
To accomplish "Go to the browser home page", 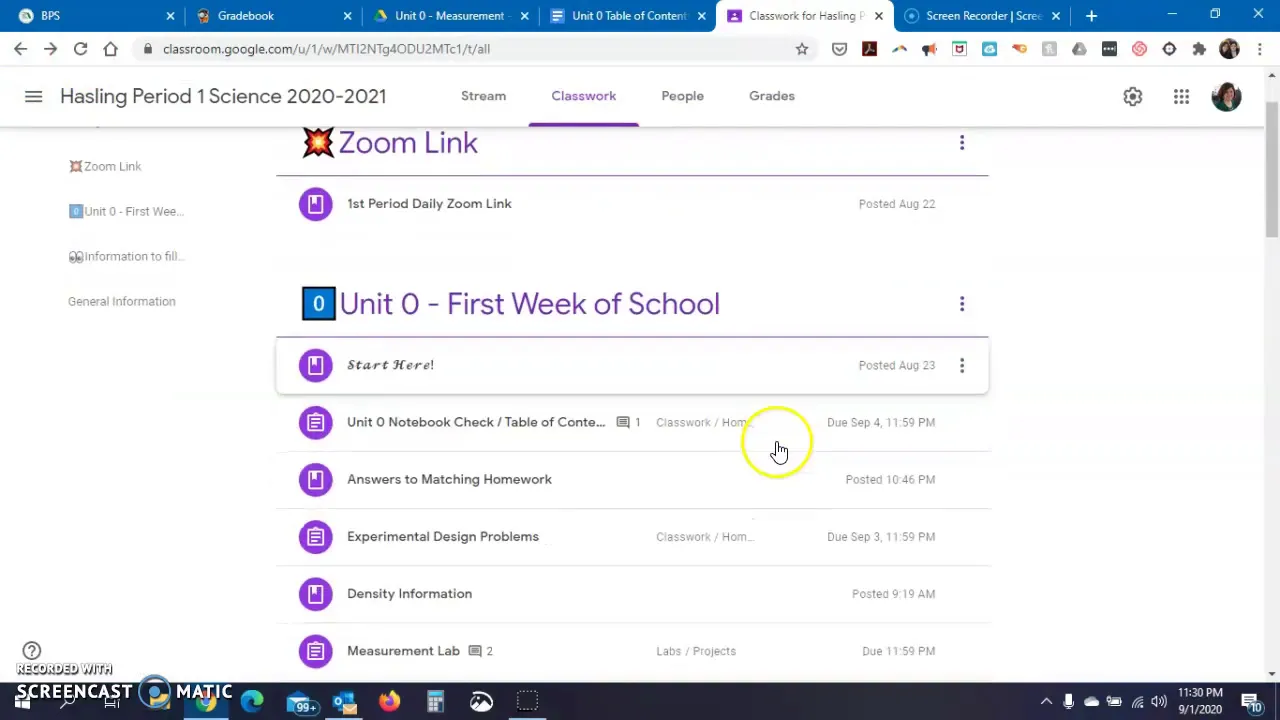I will coord(110,48).
